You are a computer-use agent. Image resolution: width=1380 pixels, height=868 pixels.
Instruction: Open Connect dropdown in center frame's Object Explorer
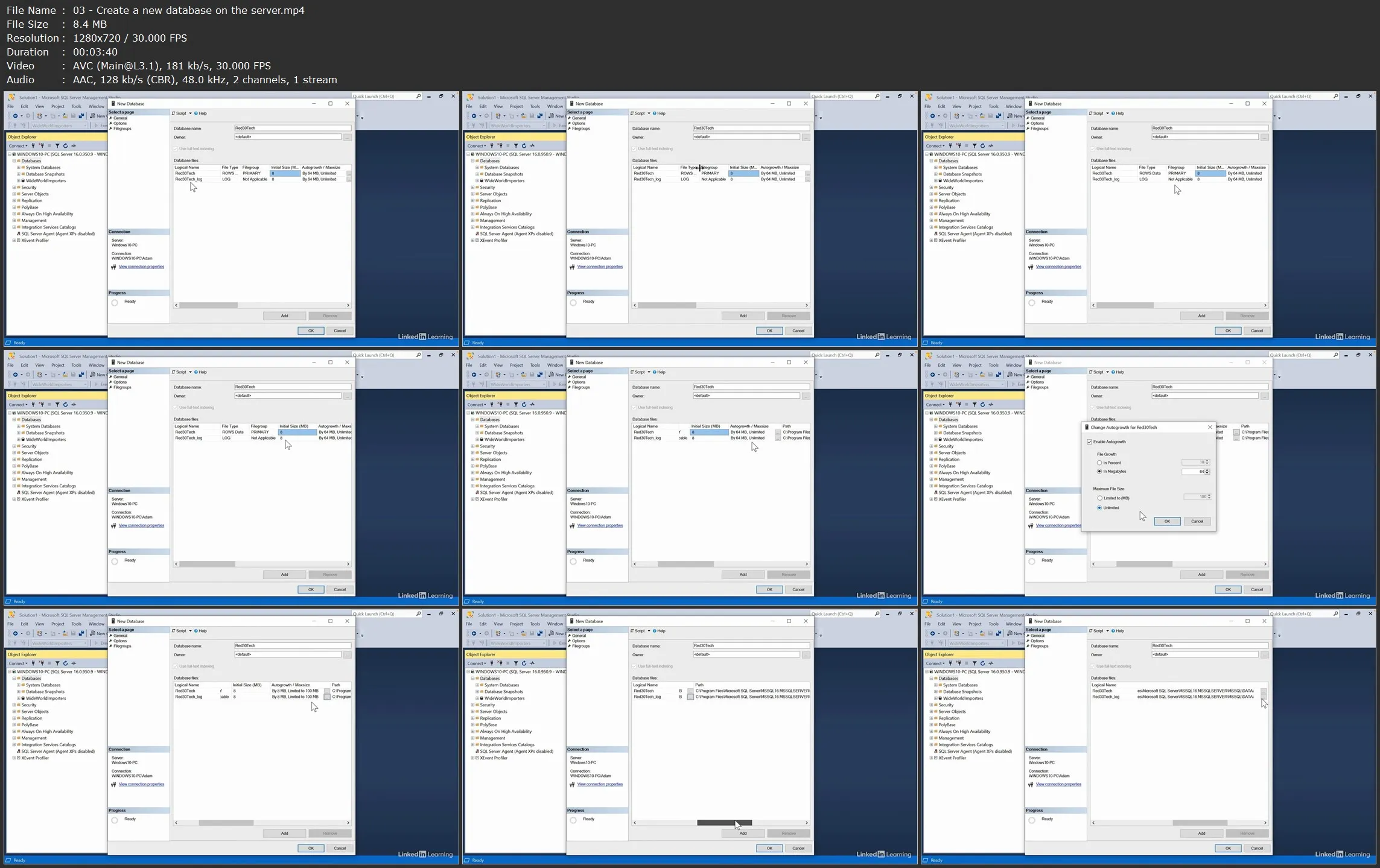pyautogui.click(x=476, y=404)
